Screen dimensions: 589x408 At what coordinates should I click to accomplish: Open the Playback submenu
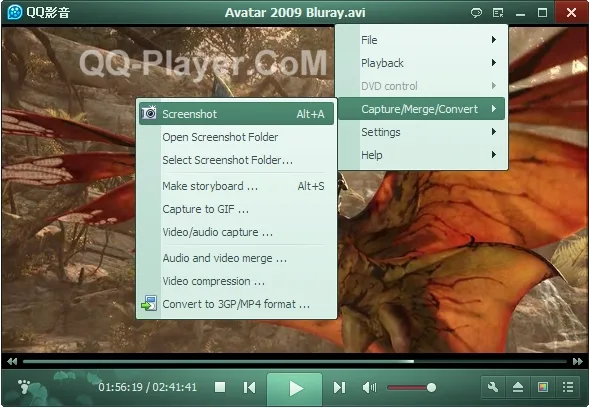[421, 63]
